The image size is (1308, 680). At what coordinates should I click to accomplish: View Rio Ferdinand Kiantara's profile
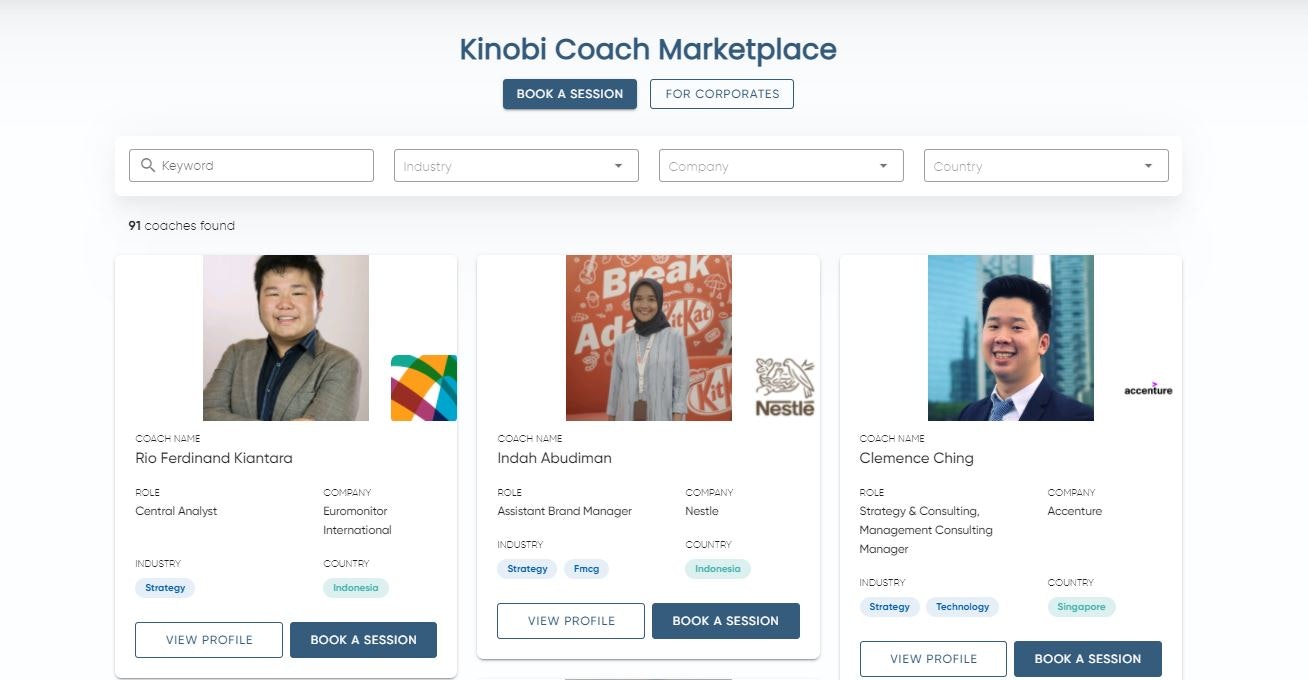pyautogui.click(x=208, y=639)
